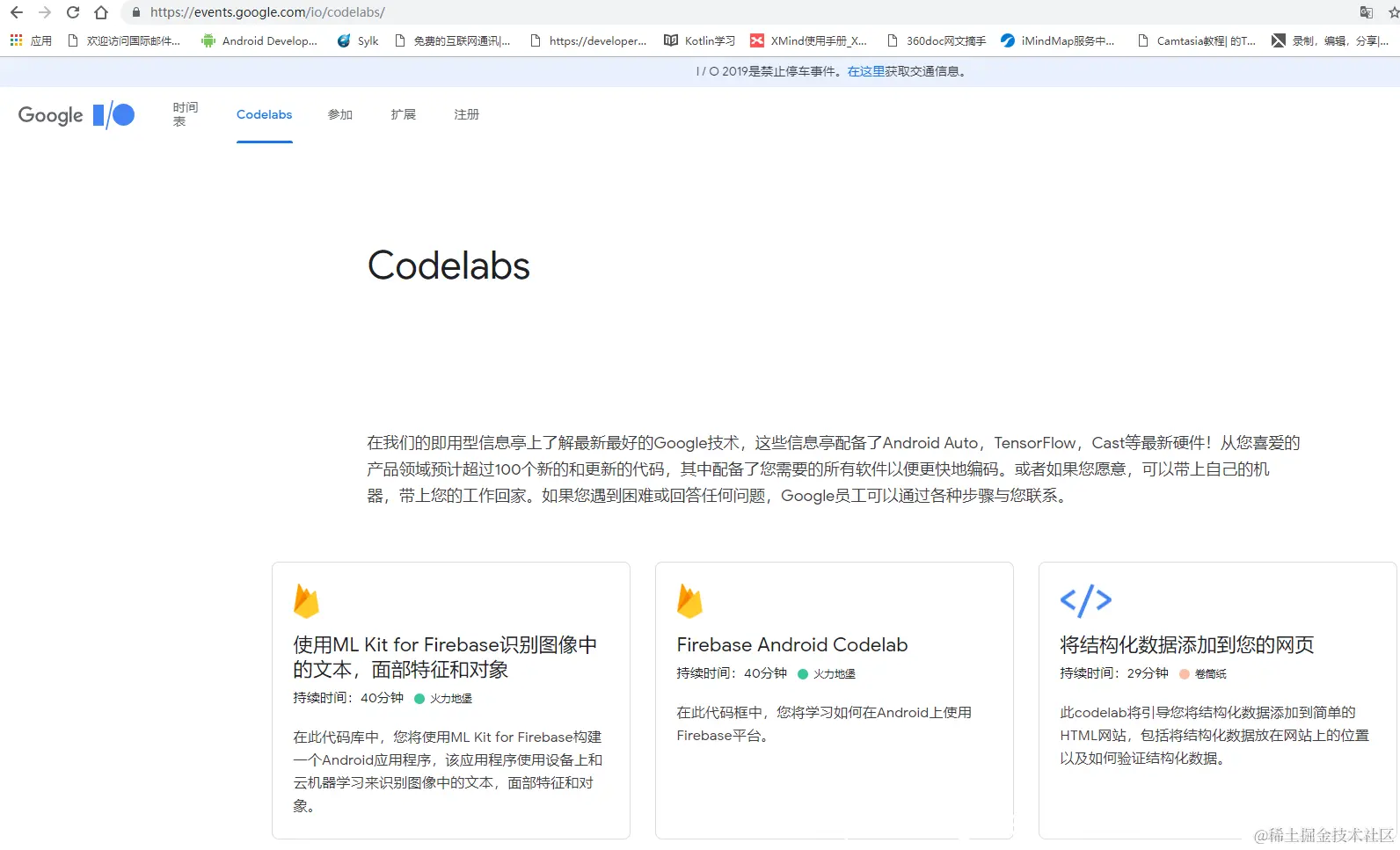
Task: Open the 扩展 navigation item
Action: coord(403,114)
